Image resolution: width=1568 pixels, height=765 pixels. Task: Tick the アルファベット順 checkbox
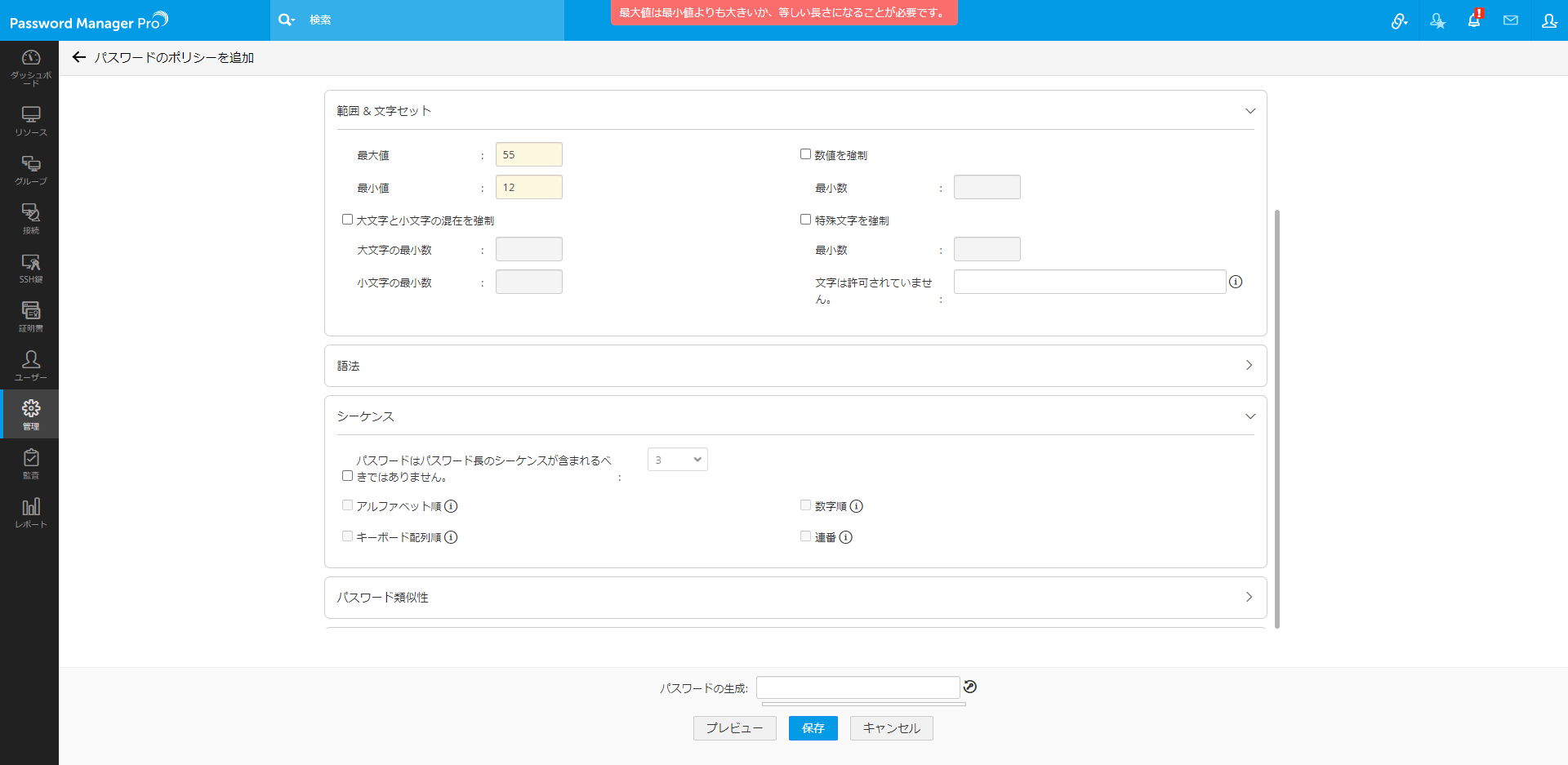click(x=347, y=505)
